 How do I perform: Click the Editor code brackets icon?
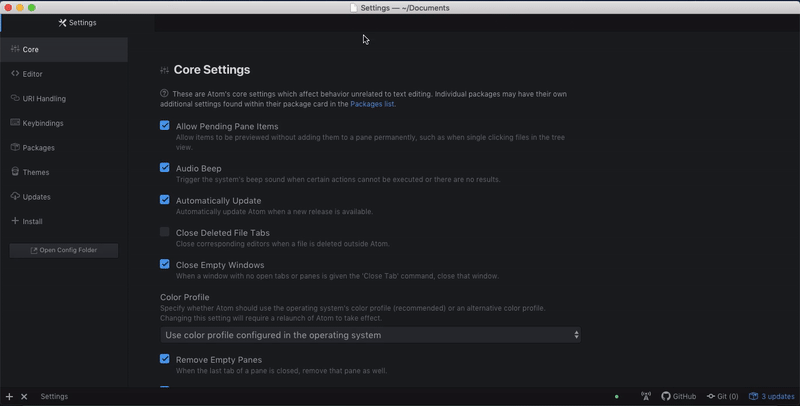[15, 73]
